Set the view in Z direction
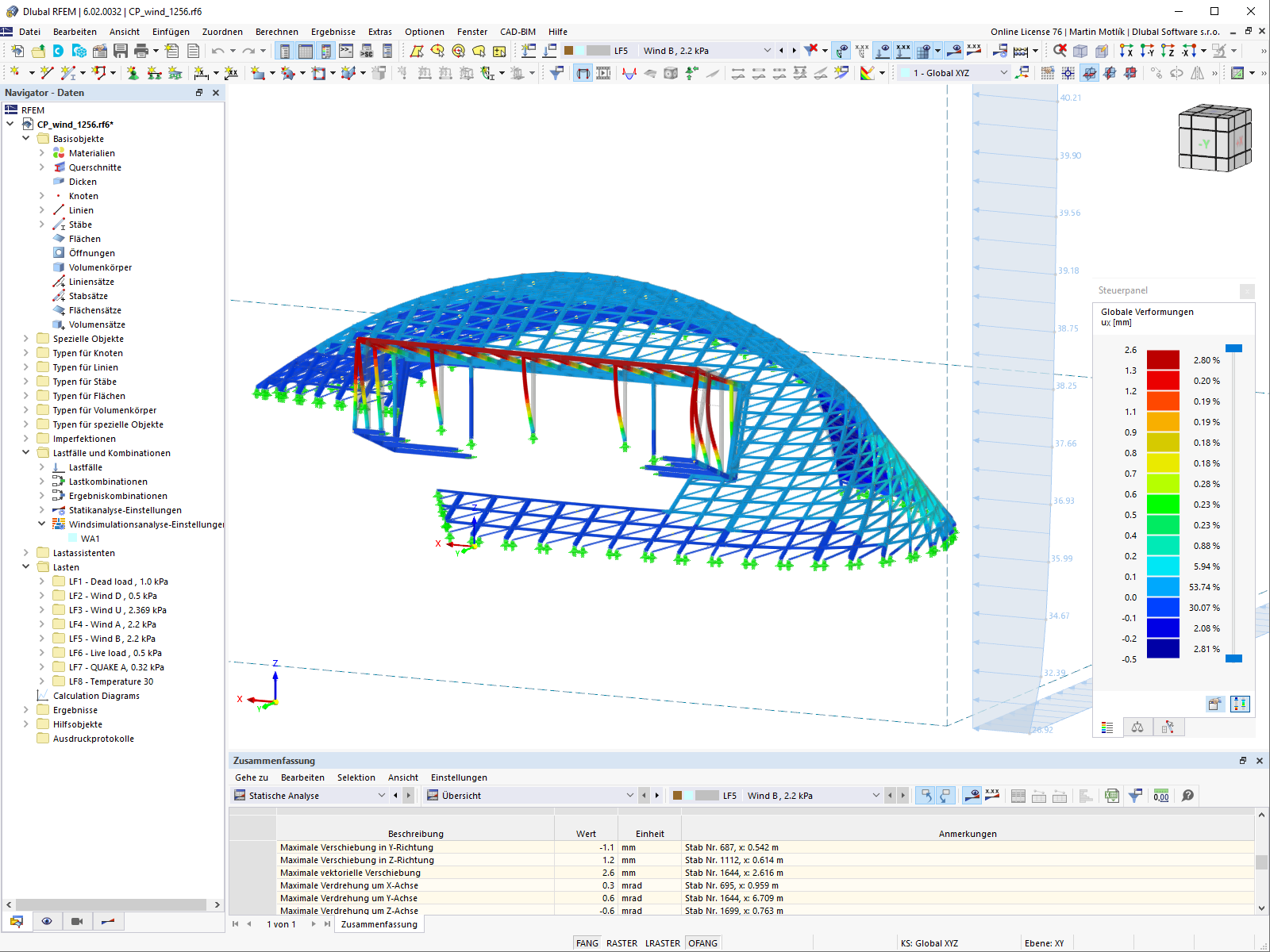Image resolution: width=1270 pixels, height=952 pixels. pyautogui.click(x=1168, y=51)
